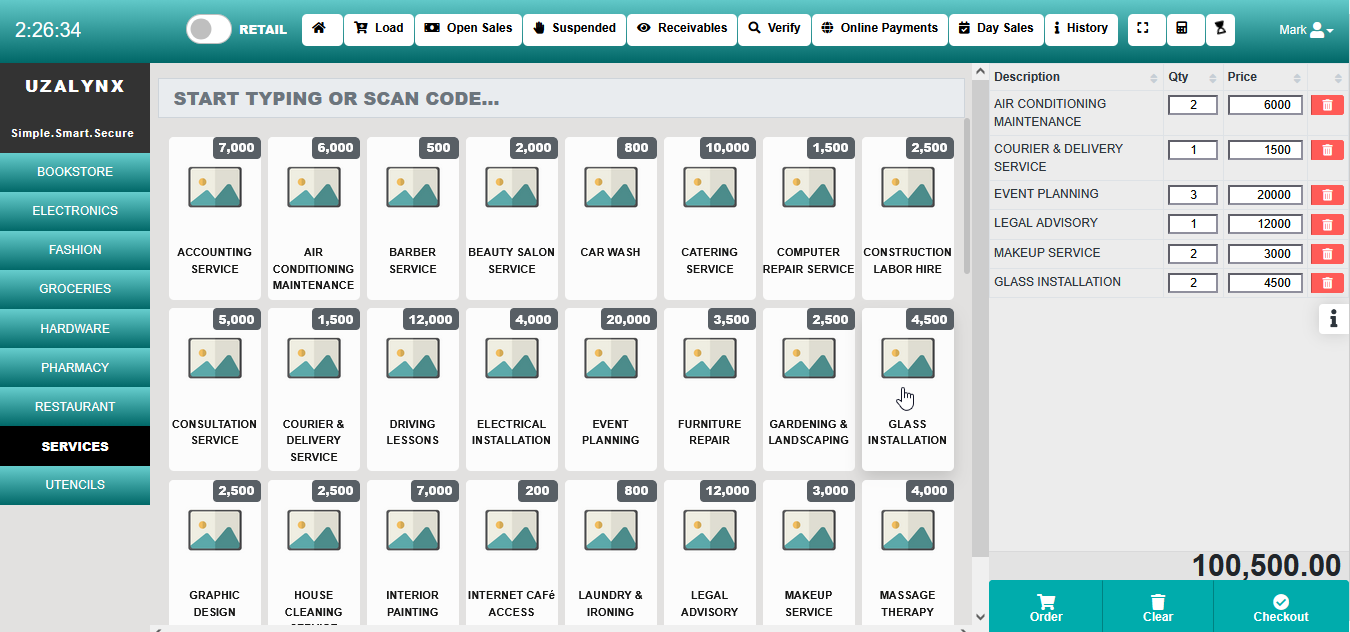Viewport: 1350px width, 632px height.
Task: Open the Mark user dropdown
Action: [x=1305, y=30]
